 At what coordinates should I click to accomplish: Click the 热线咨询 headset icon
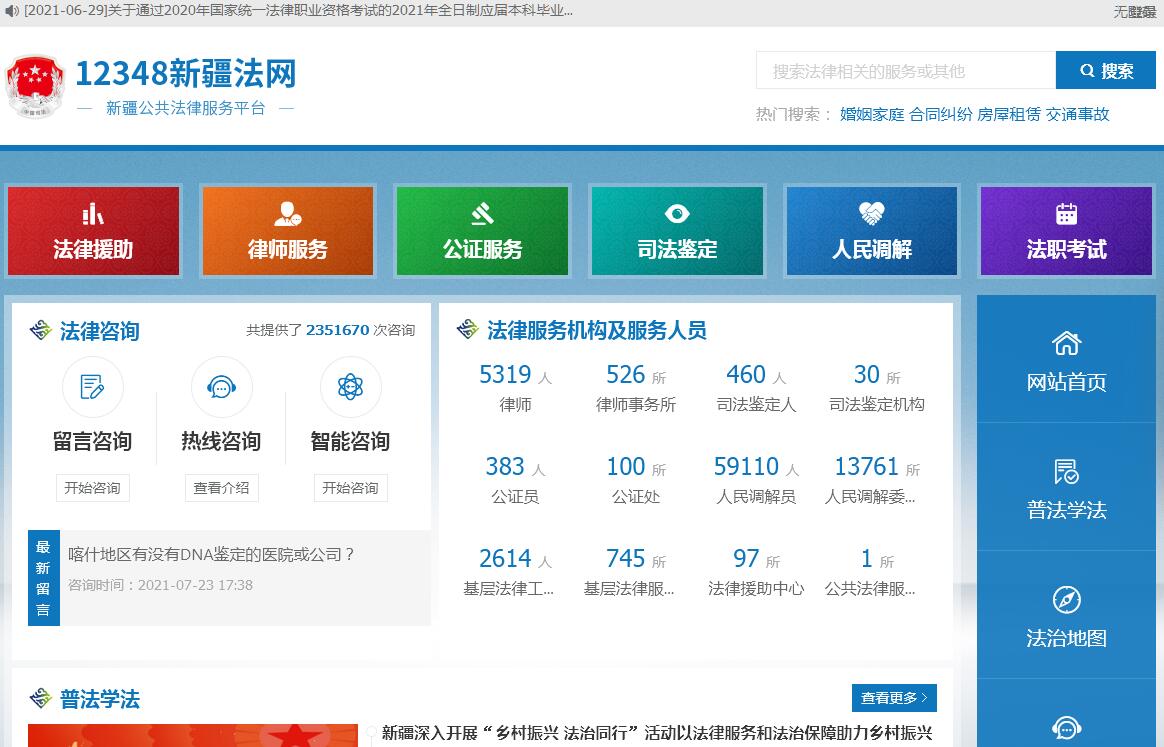click(x=221, y=387)
